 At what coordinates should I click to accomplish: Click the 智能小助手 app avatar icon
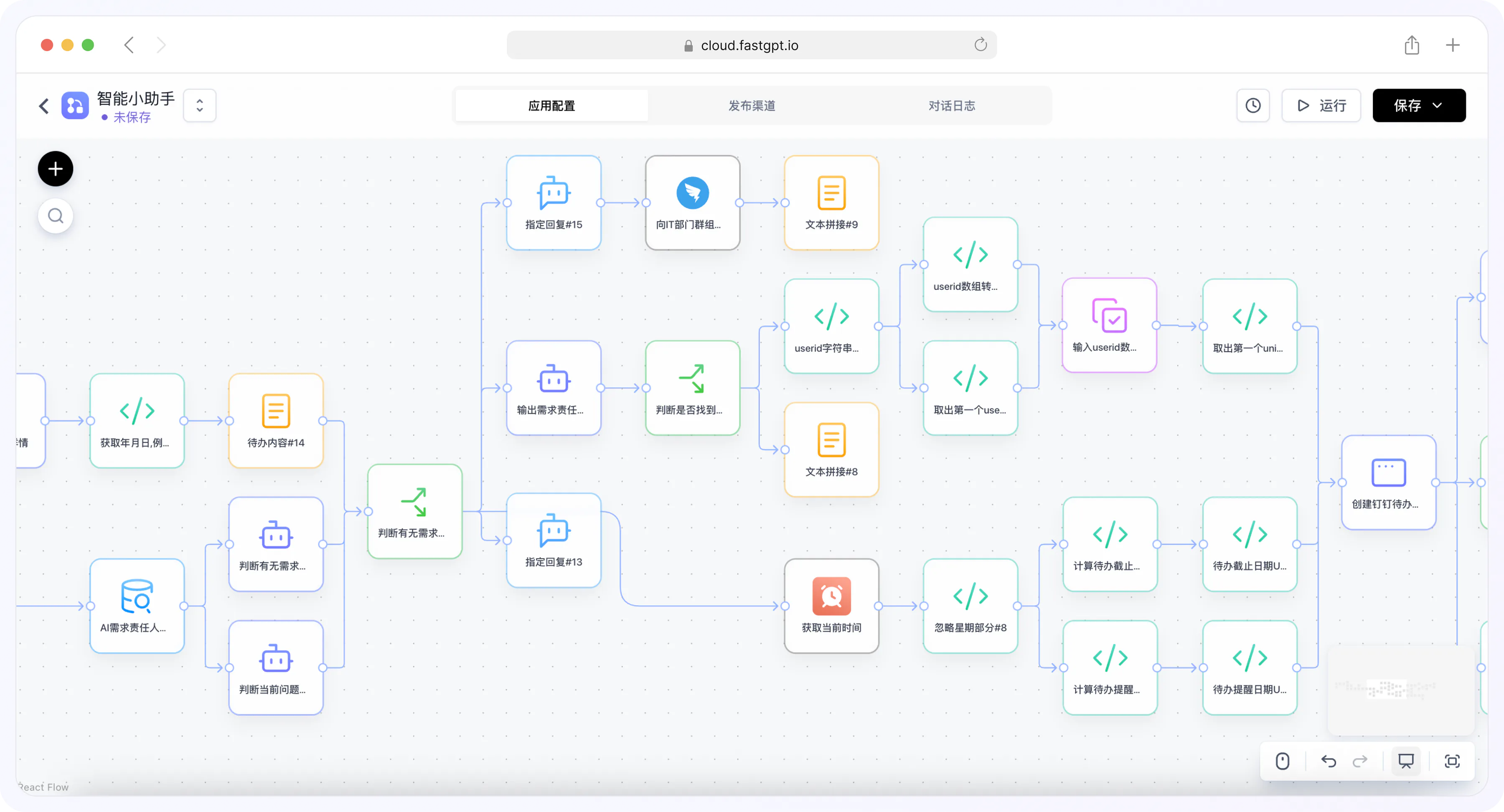click(75, 106)
